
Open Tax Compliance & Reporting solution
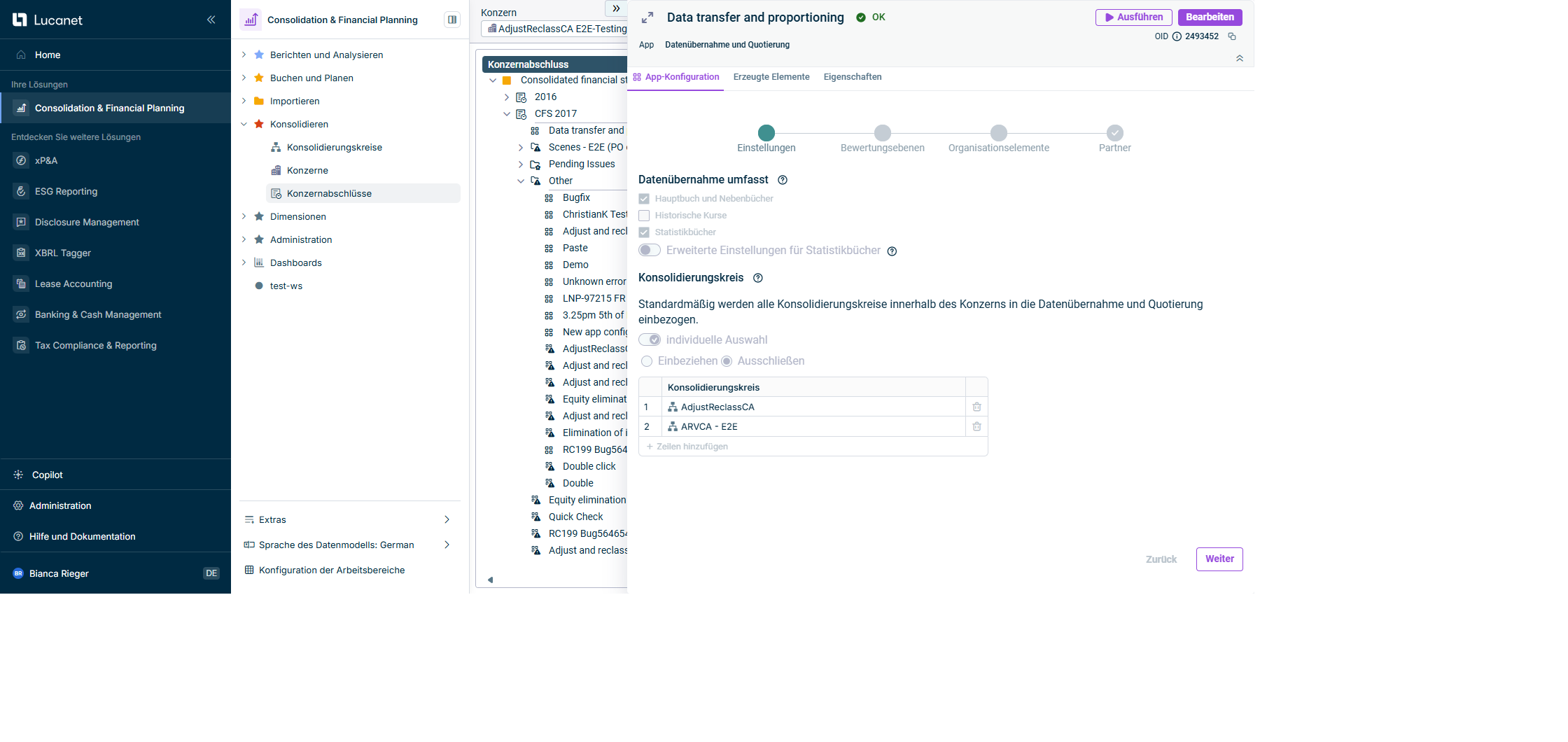point(96,345)
